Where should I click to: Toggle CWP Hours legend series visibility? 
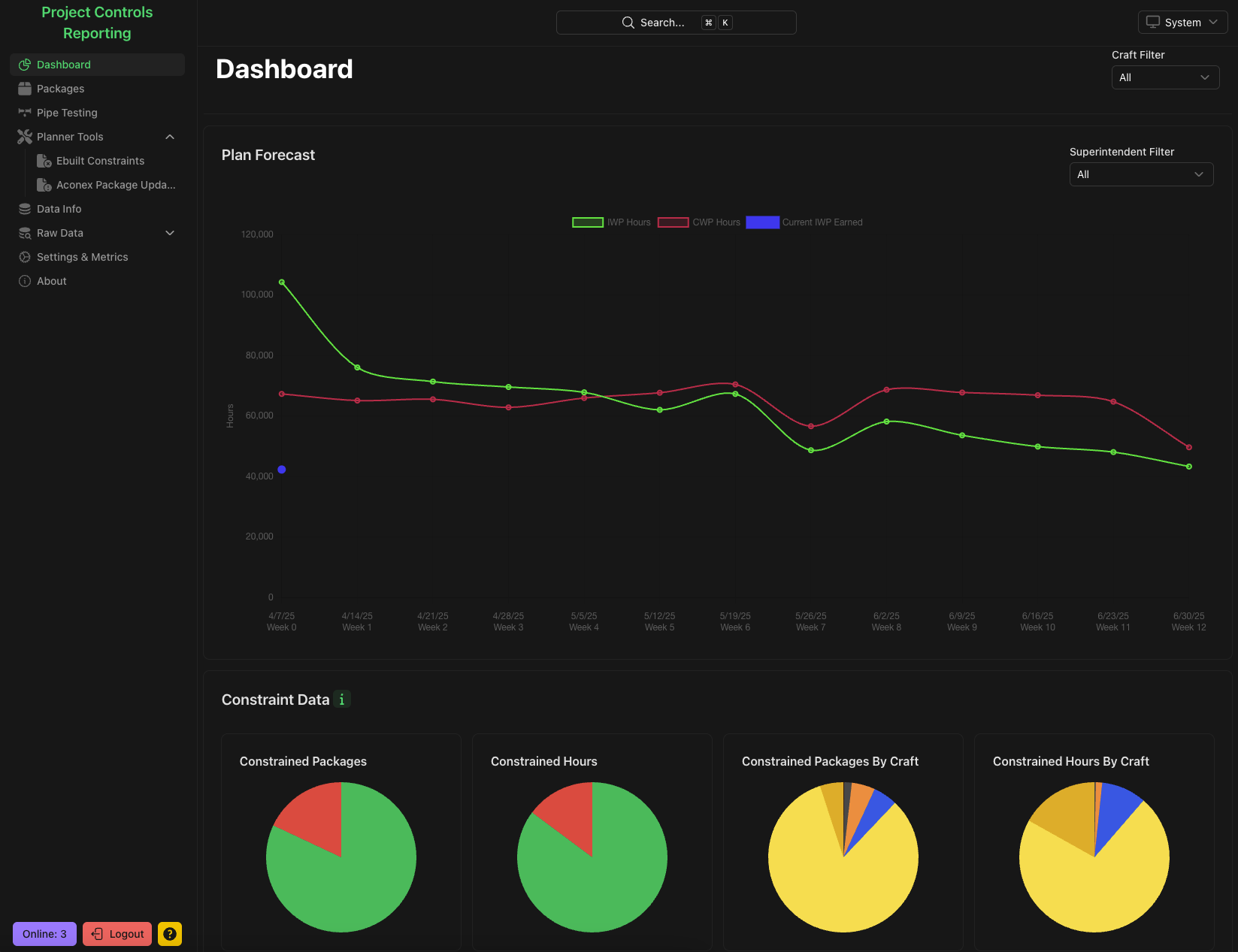(x=698, y=222)
